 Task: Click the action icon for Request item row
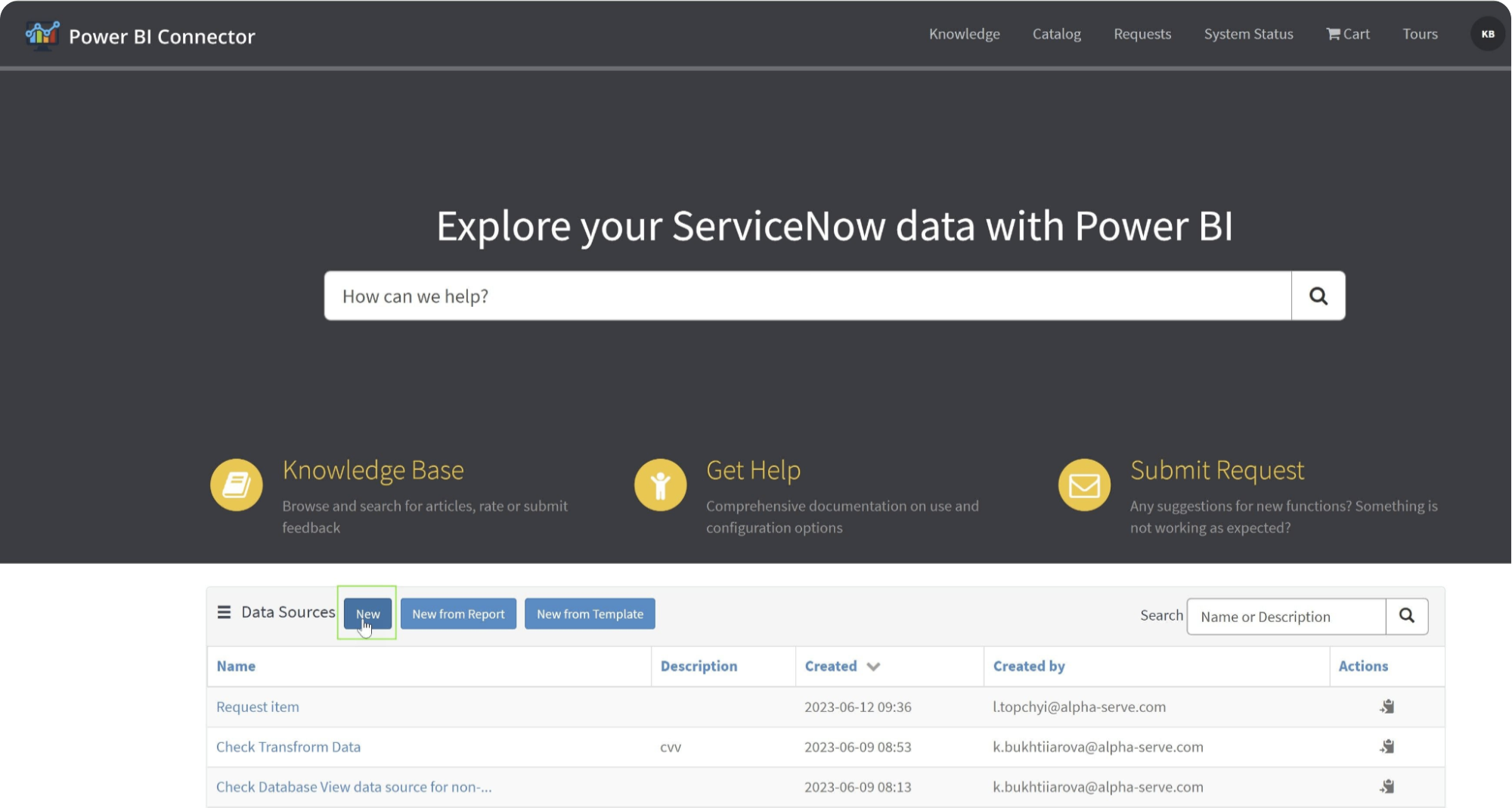pyautogui.click(x=1387, y=707)
